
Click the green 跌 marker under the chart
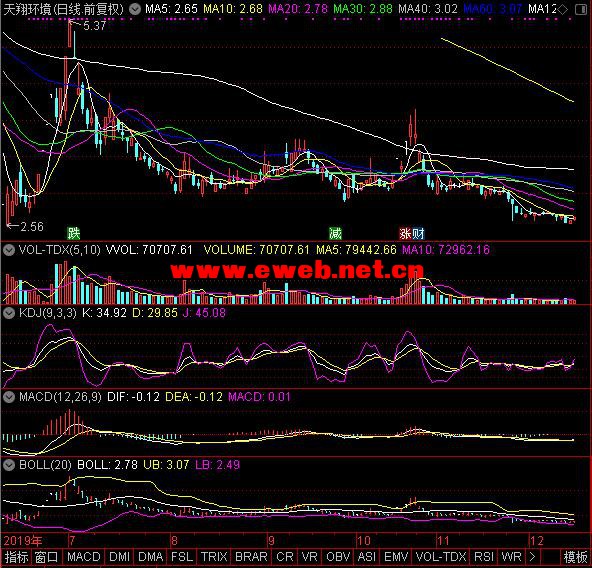click(74, 233)
